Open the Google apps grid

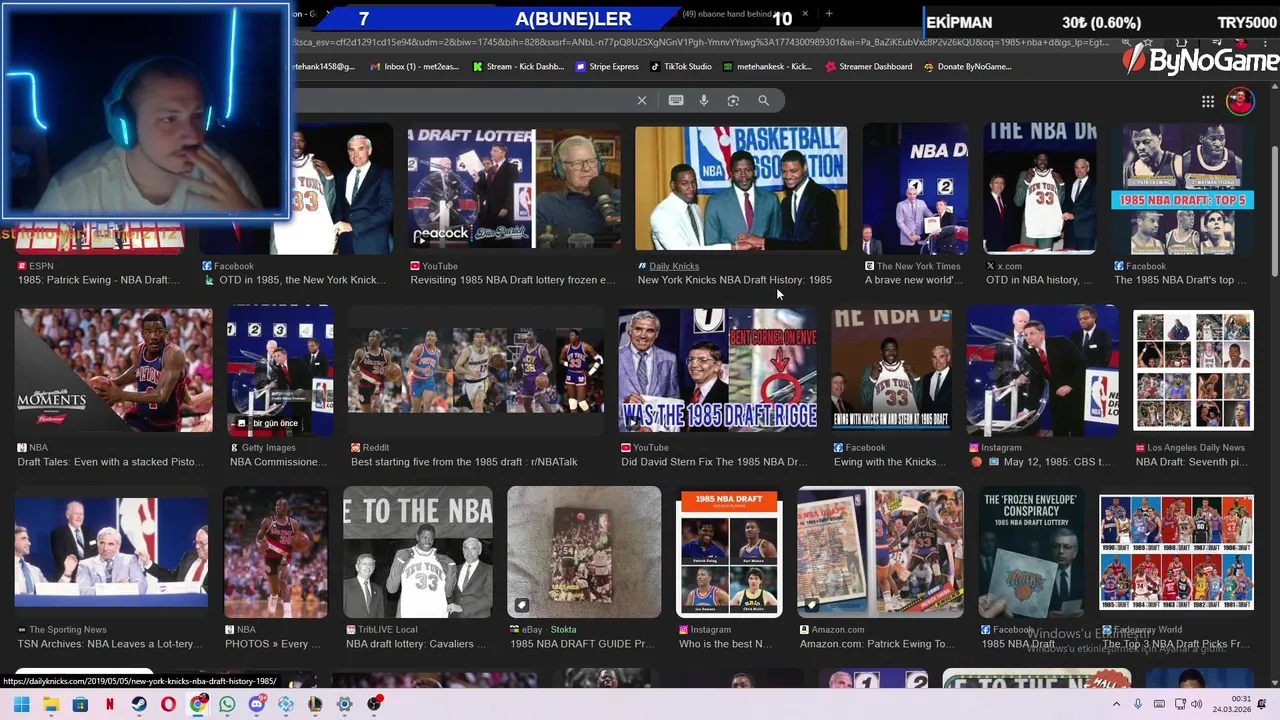pyautogui.click(x=1208, y=101)
